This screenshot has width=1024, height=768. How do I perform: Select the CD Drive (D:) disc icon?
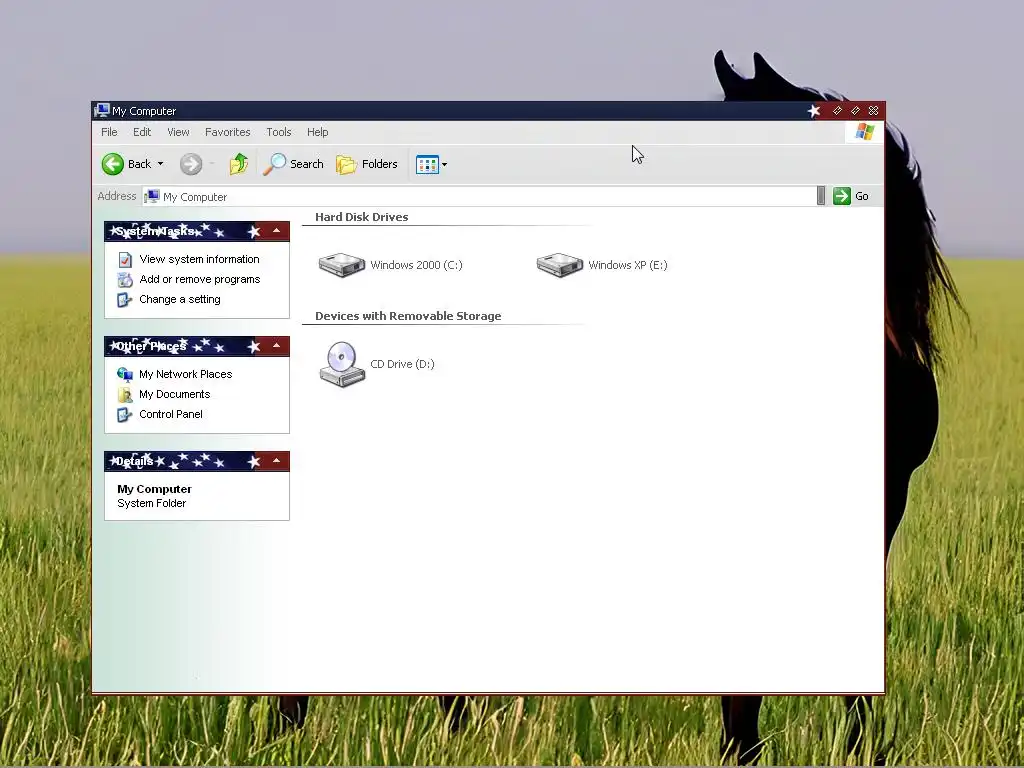(x=342, y=364)
